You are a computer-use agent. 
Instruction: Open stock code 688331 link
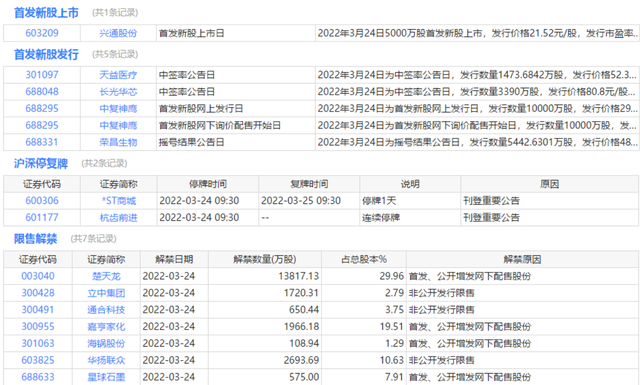pyautogui.click(x=42, y=142)
